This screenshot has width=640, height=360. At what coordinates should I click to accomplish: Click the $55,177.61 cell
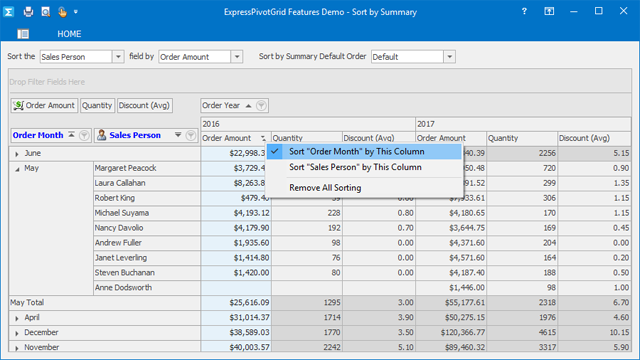tap(451, 302)
